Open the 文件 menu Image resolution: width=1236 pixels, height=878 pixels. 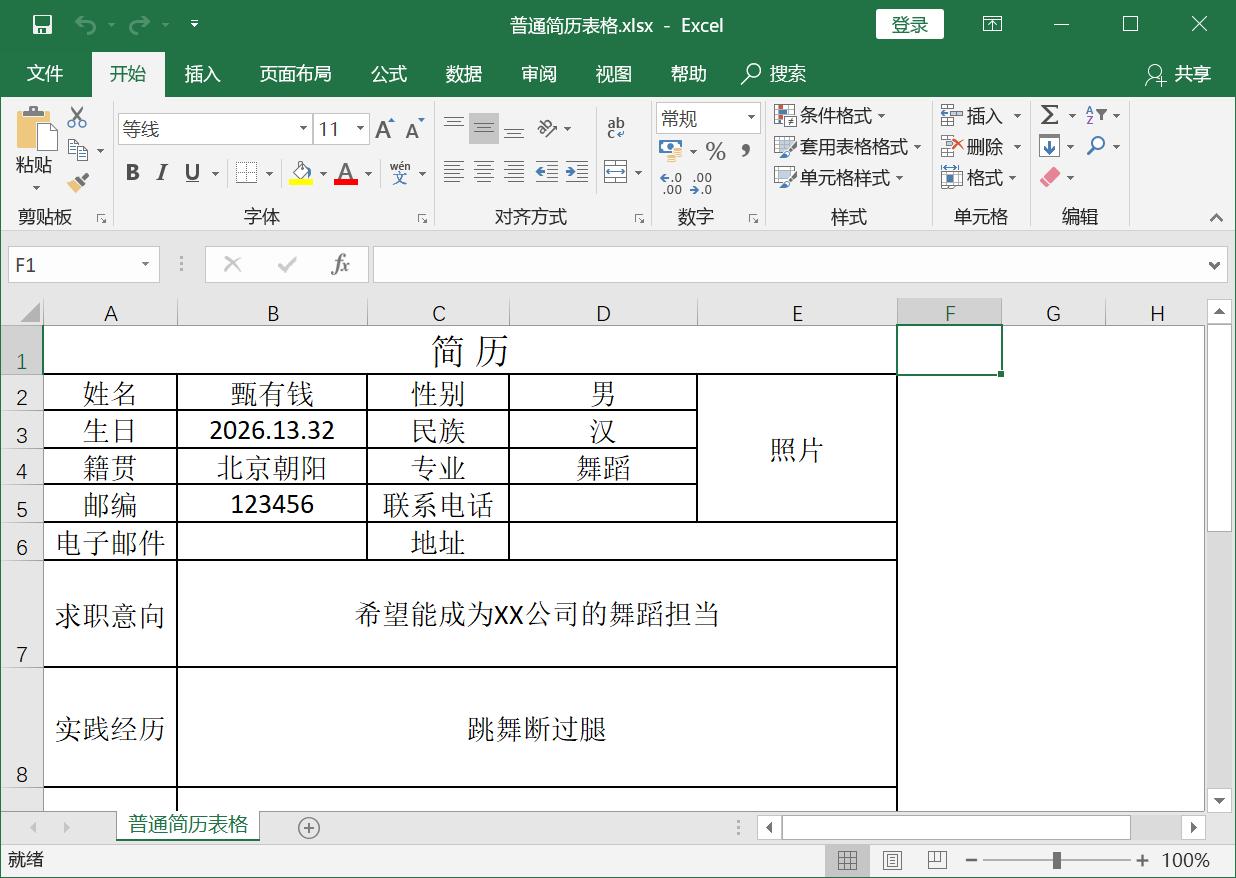tap(45, 73)
